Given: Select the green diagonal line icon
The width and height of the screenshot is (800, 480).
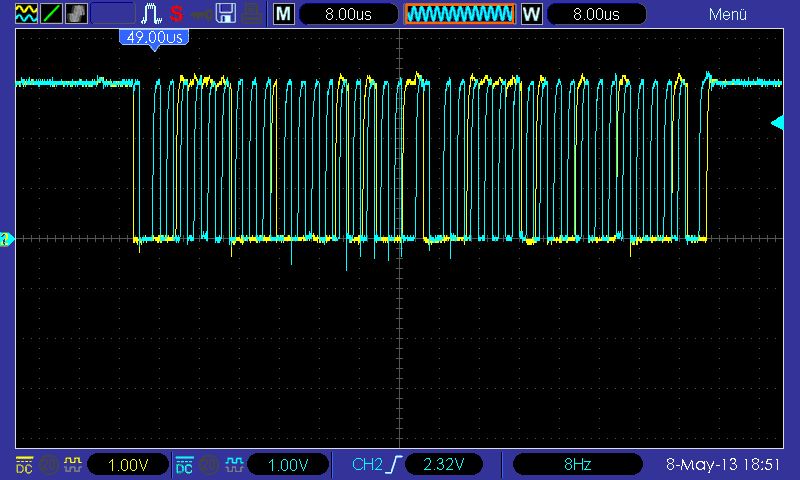Looking at the screenshot, I should click(50, 14).
